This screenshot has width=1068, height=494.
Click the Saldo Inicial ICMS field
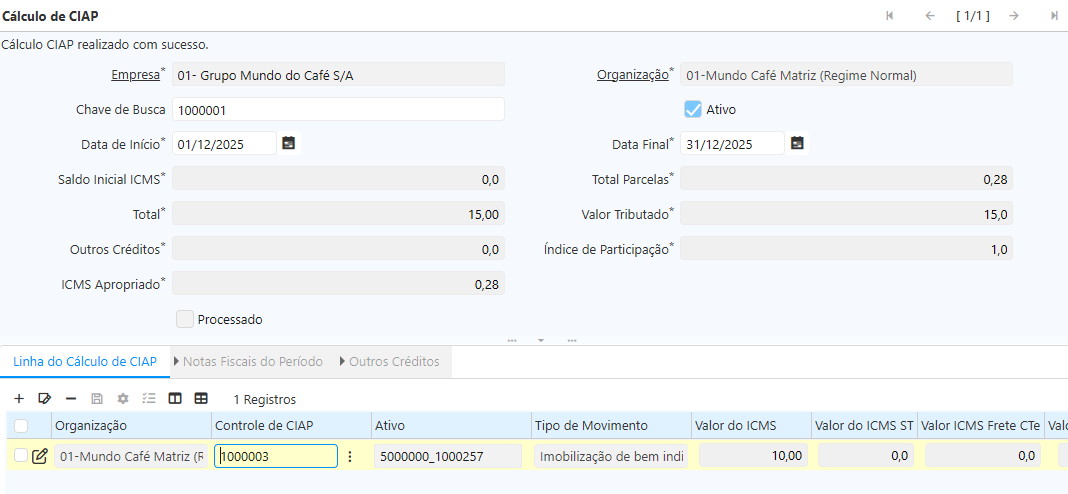coord(339,179)
